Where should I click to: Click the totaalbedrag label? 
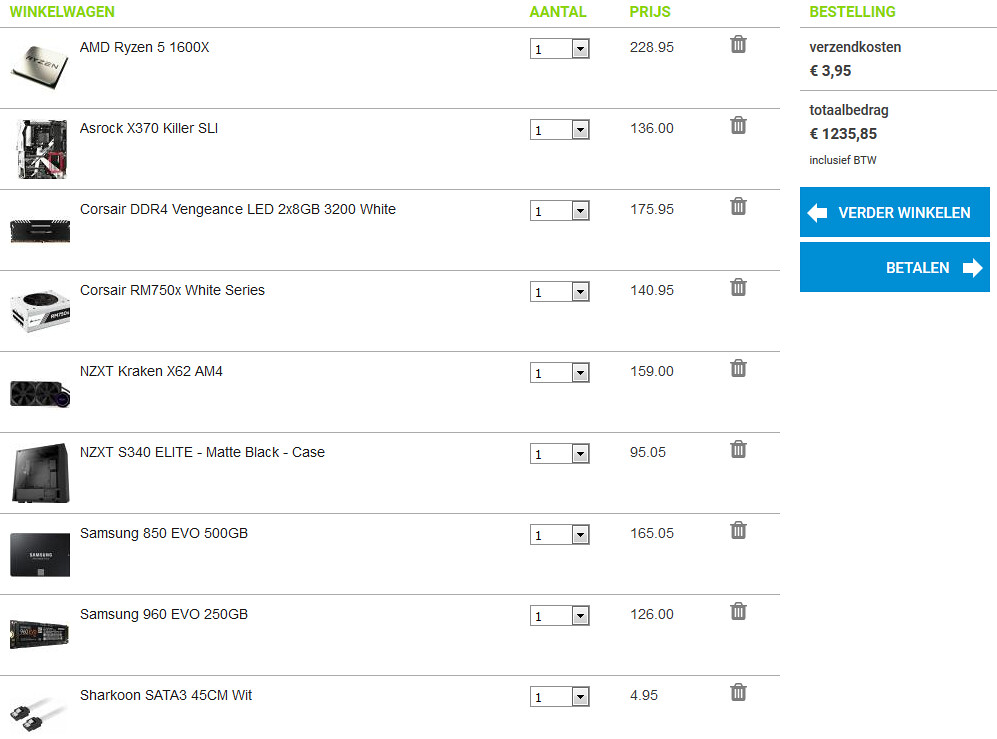click(x=849, y=110)
